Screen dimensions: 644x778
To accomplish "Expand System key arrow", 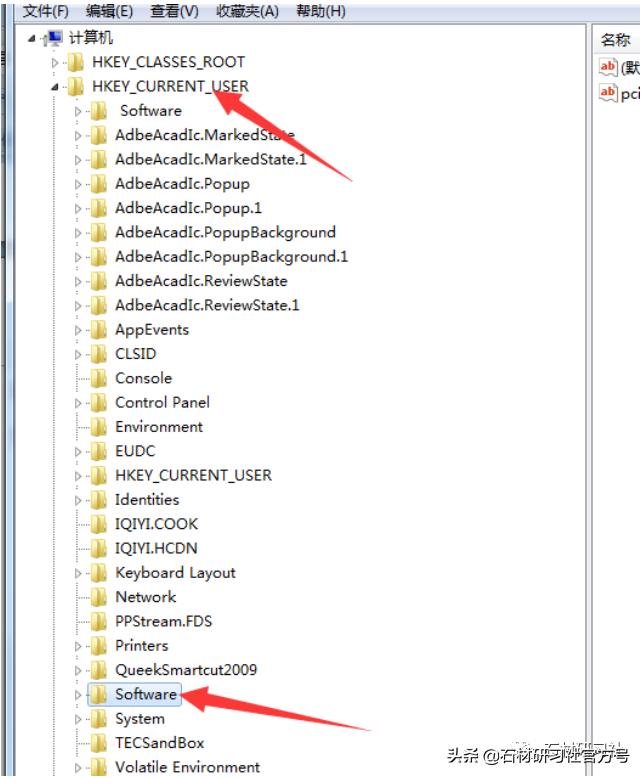I will pyautogui.click(x=78, y=719).
